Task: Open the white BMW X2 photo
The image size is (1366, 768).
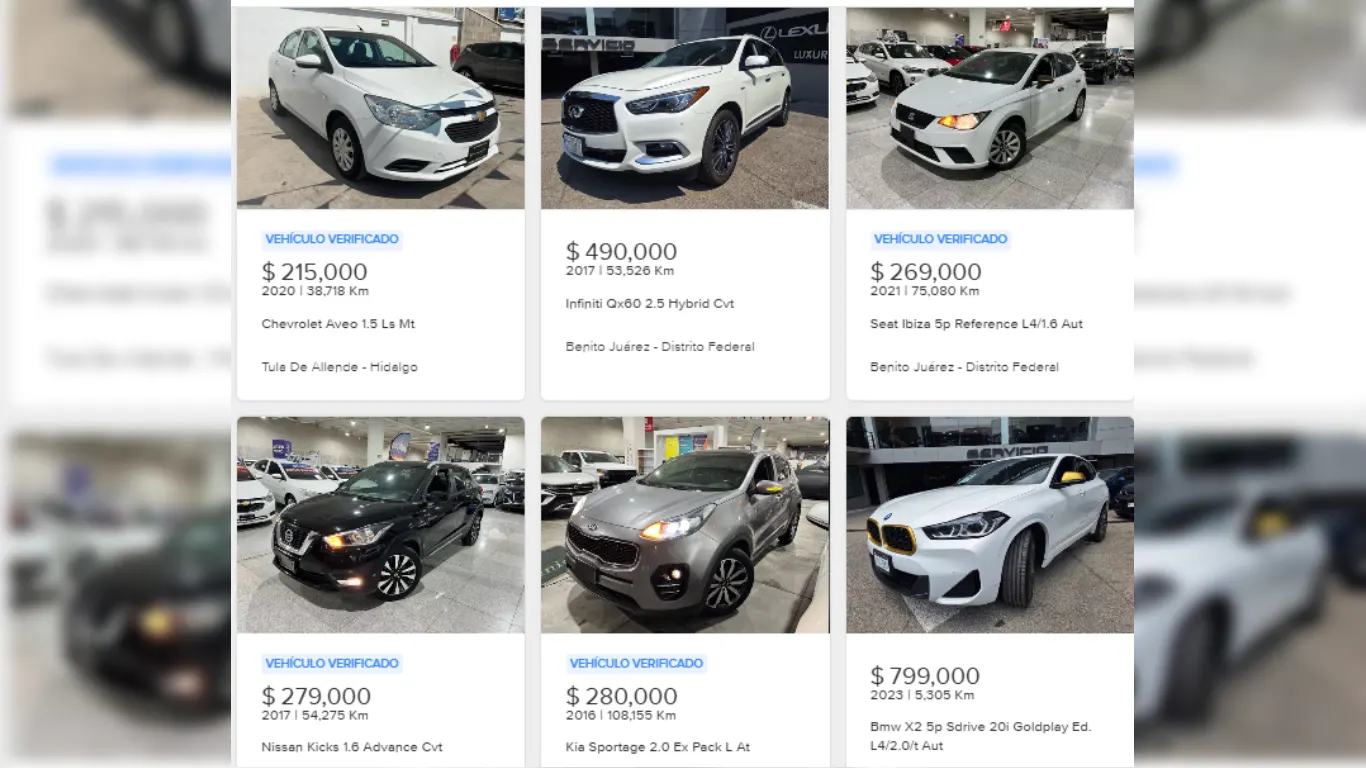Action: pyautogui.click(x=990, y=525)
